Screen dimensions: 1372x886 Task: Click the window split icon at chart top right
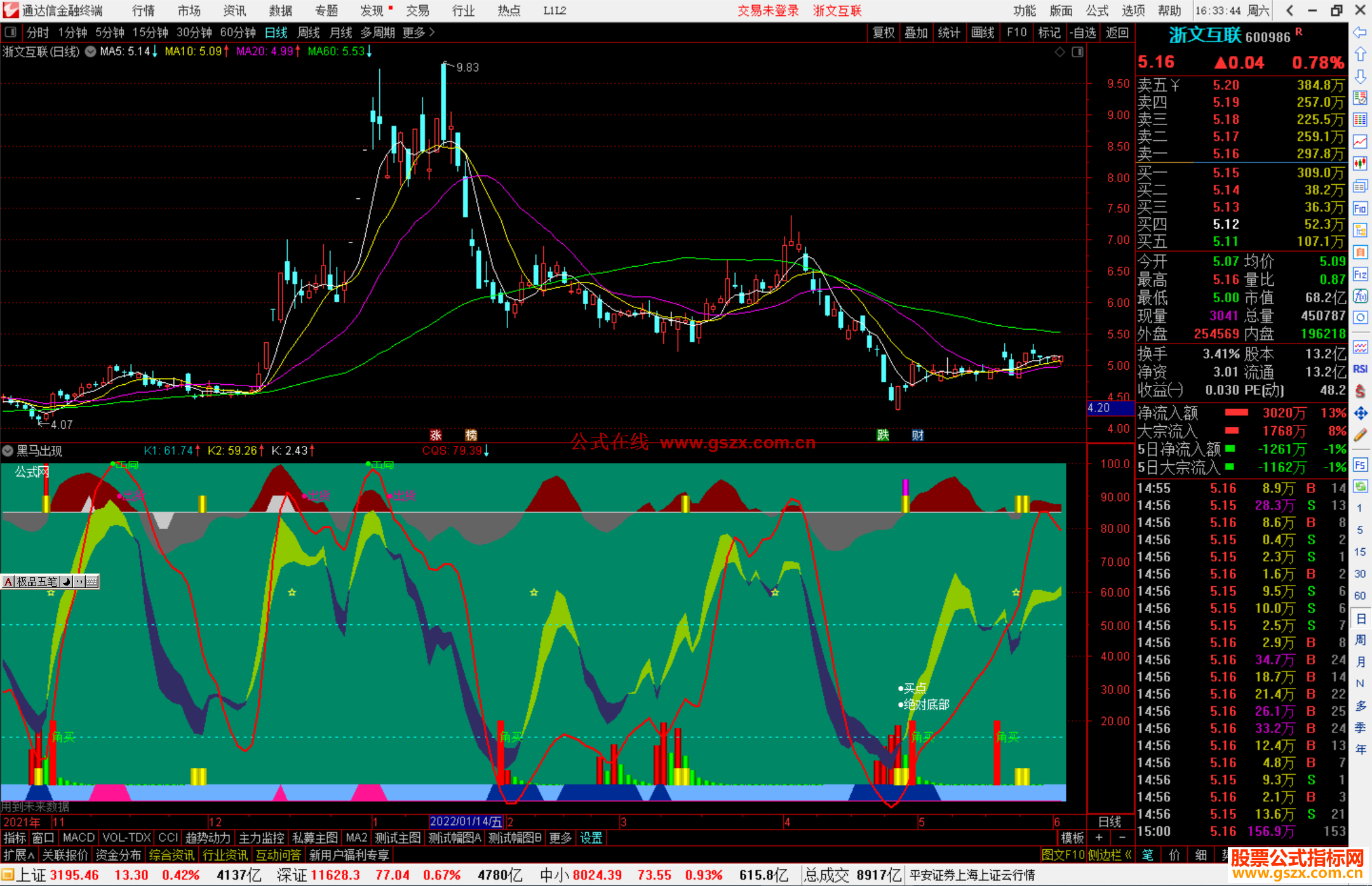click(1077, 52)
